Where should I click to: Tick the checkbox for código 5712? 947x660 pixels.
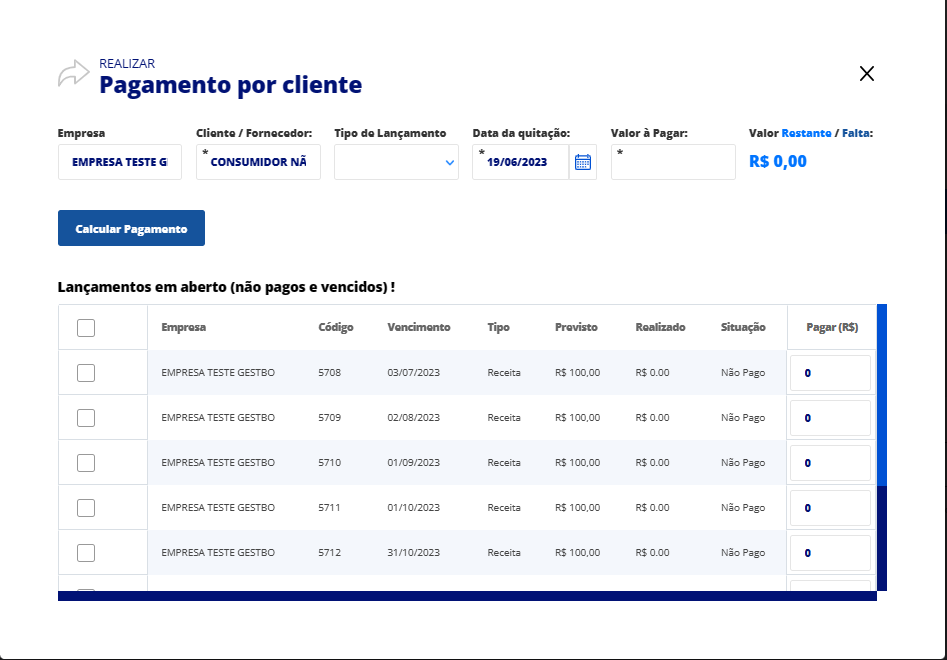pyautogui.click(x=86, y=553)
